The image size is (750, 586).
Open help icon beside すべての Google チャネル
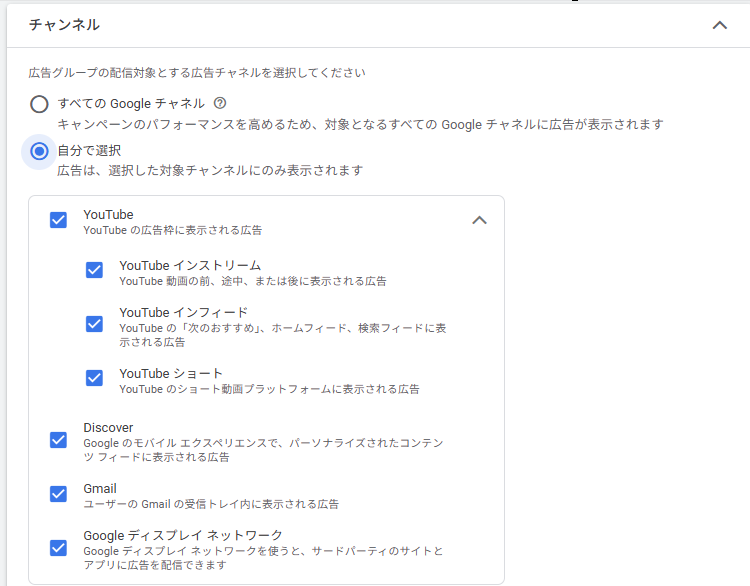(x=220, y=103)
